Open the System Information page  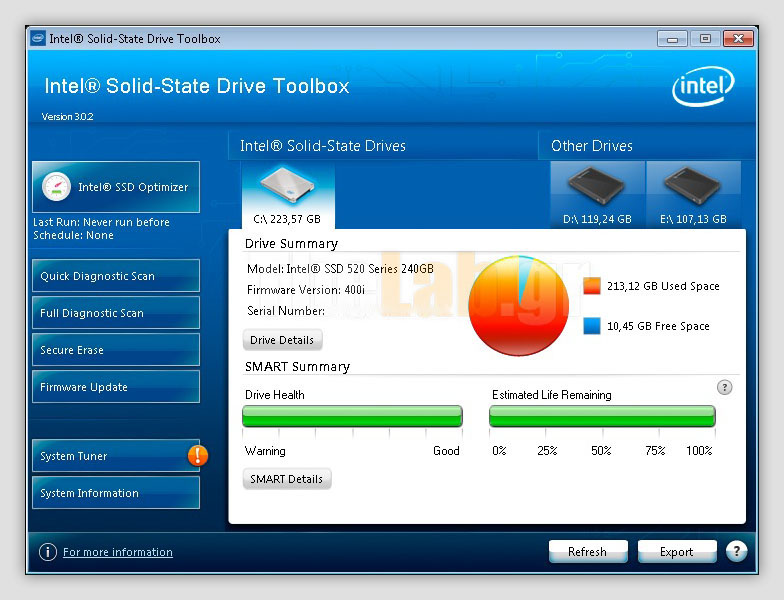[115, 493]
